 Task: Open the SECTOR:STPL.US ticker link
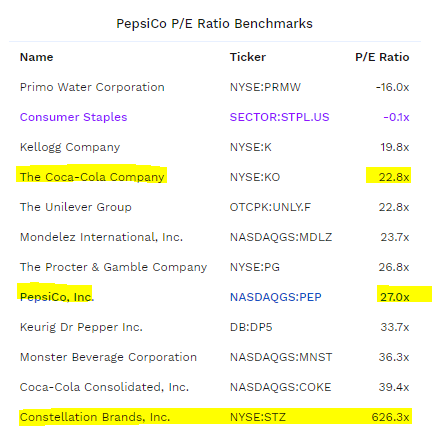pyautogui.click(x=279, y=117)
